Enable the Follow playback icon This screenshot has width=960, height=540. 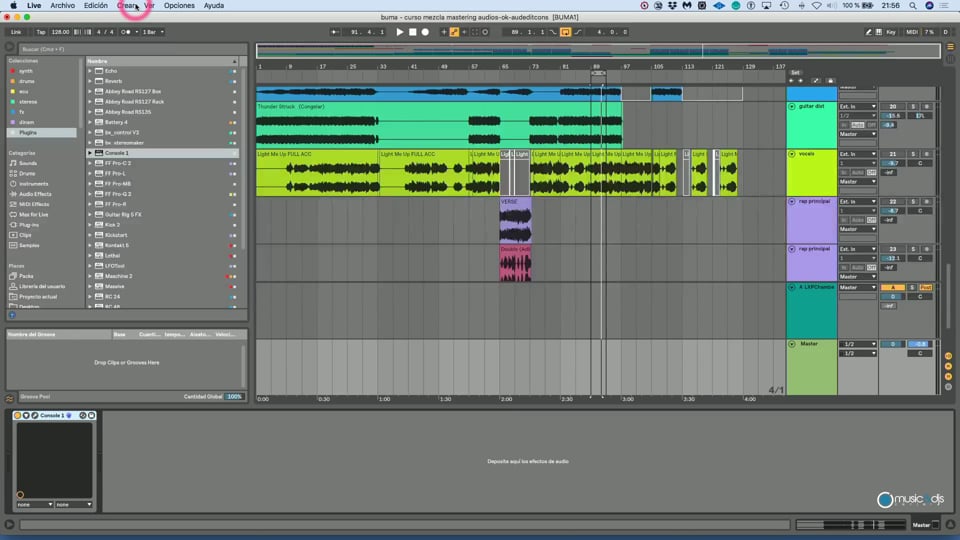[x=334, y=32]
